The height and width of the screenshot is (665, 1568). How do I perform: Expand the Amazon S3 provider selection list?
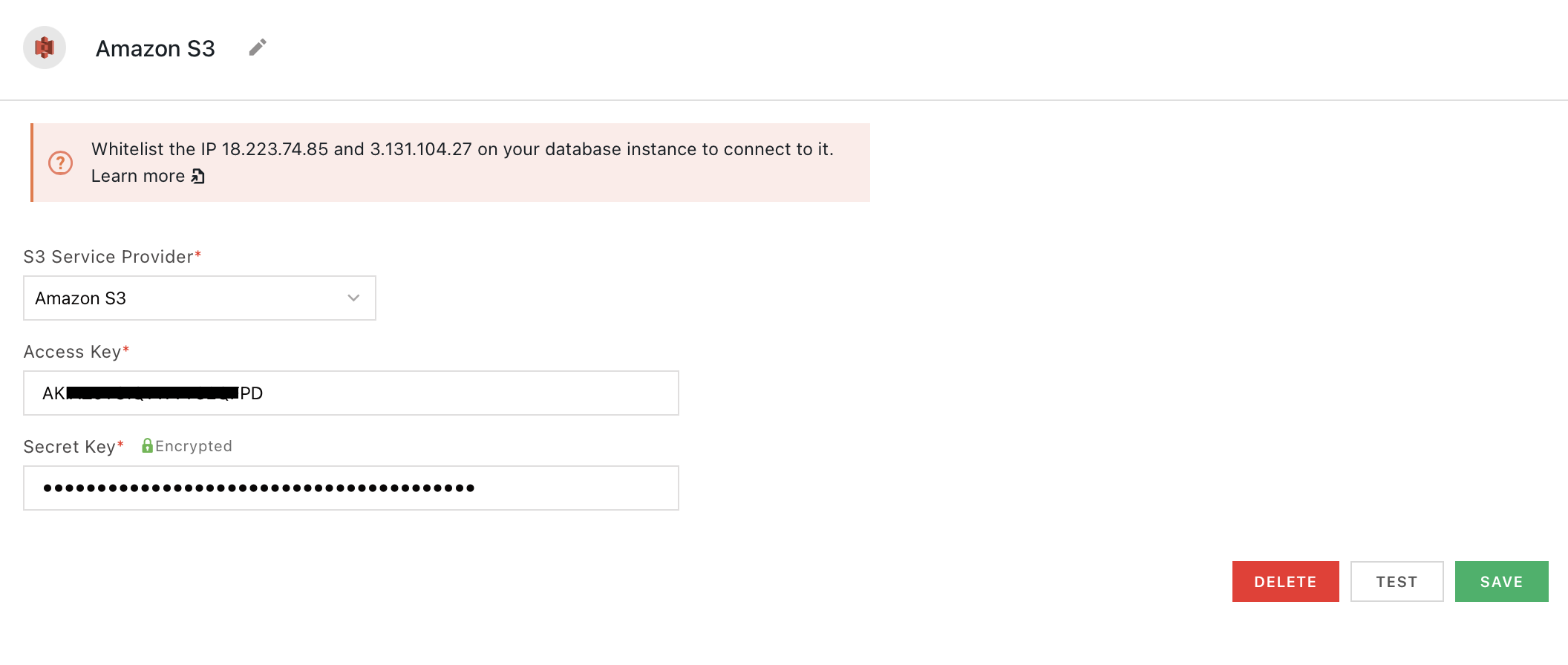point(199,298)
